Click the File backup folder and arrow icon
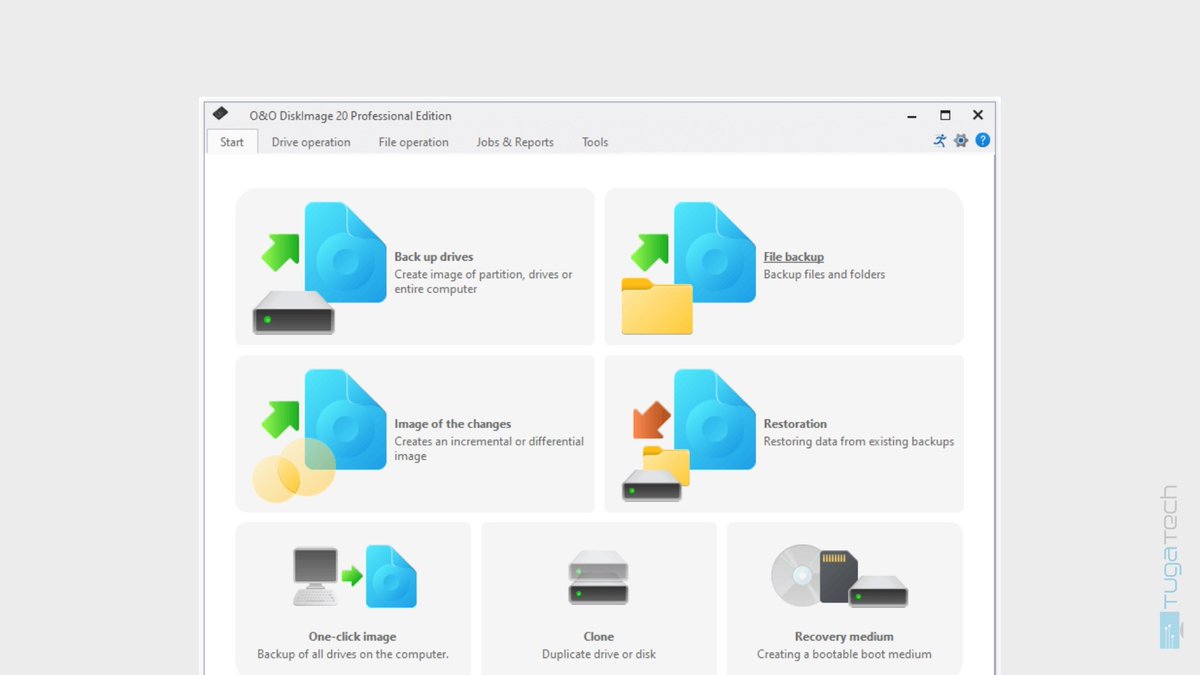Screen dimensions: 1200x675 coord(688,268)
